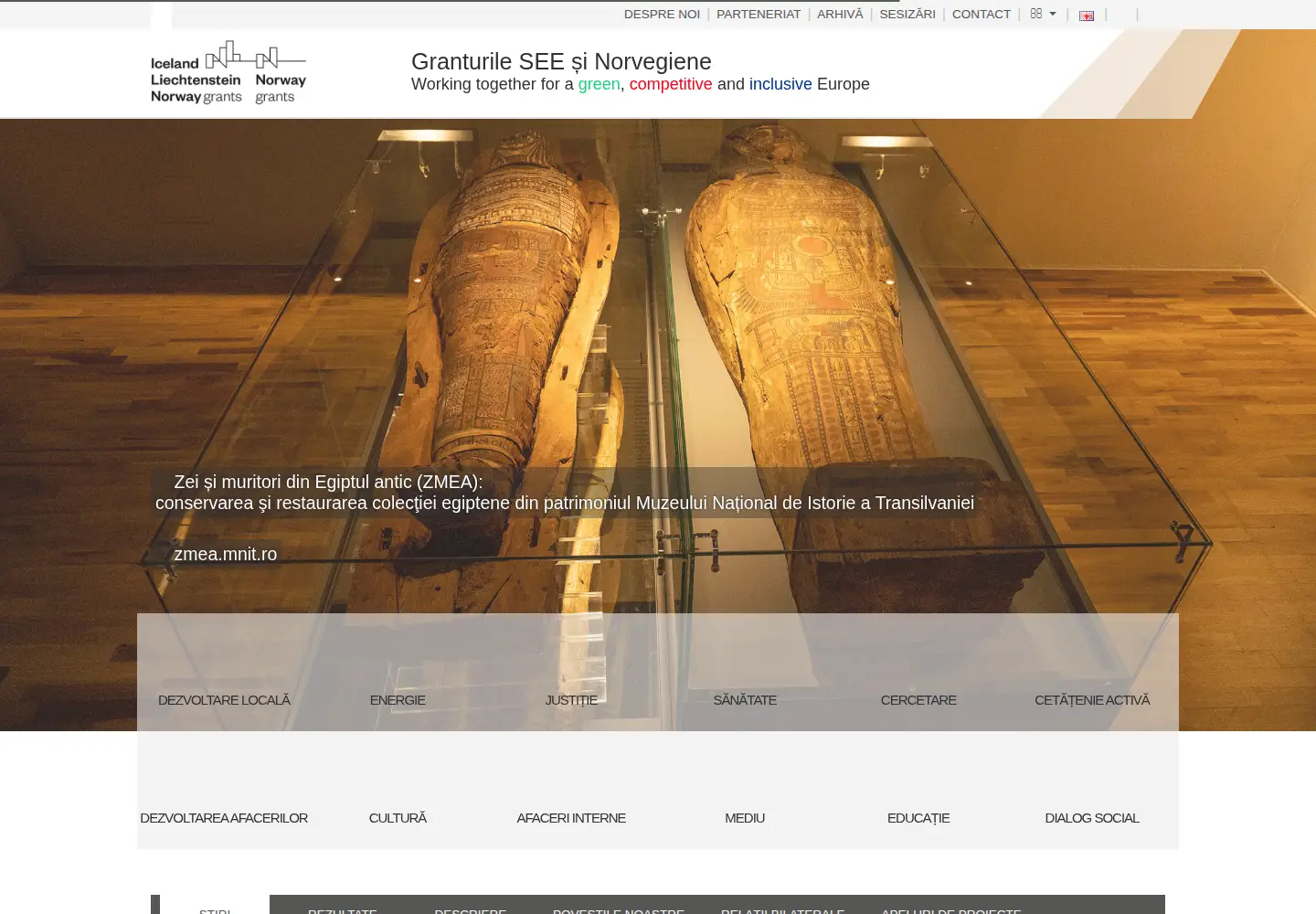
Task: Click the Zei și muritori din Egiptul antic caption
Action: click(565, 493)
